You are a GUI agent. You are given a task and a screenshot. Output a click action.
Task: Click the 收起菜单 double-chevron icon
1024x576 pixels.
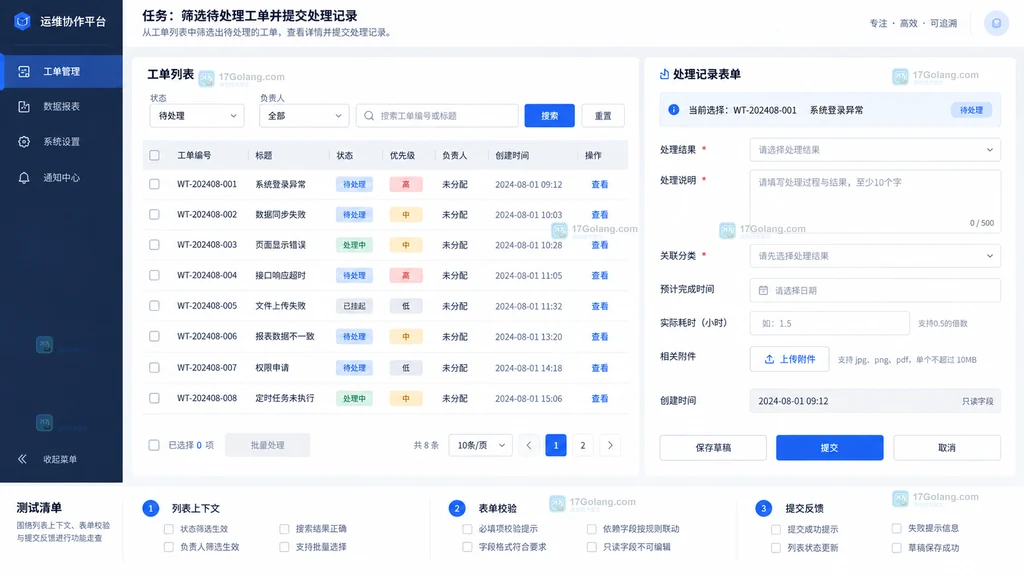tap(22, 459)
